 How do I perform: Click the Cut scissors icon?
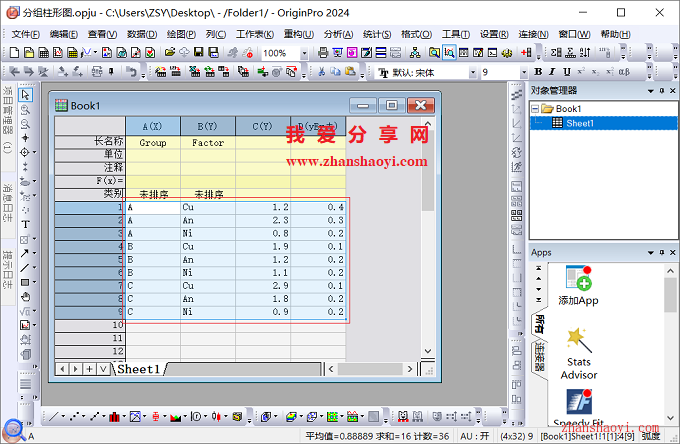pyautogui.click(x=321, y=72)
